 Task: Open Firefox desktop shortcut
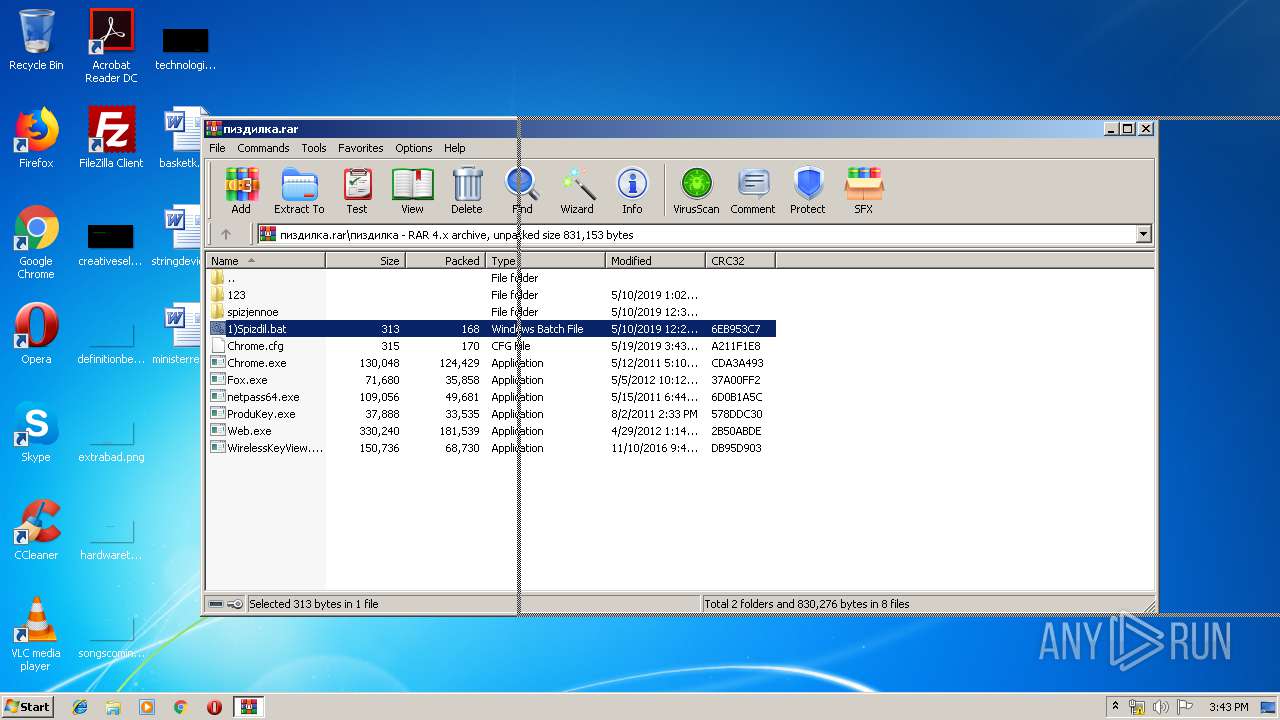(x=36, y=138)
